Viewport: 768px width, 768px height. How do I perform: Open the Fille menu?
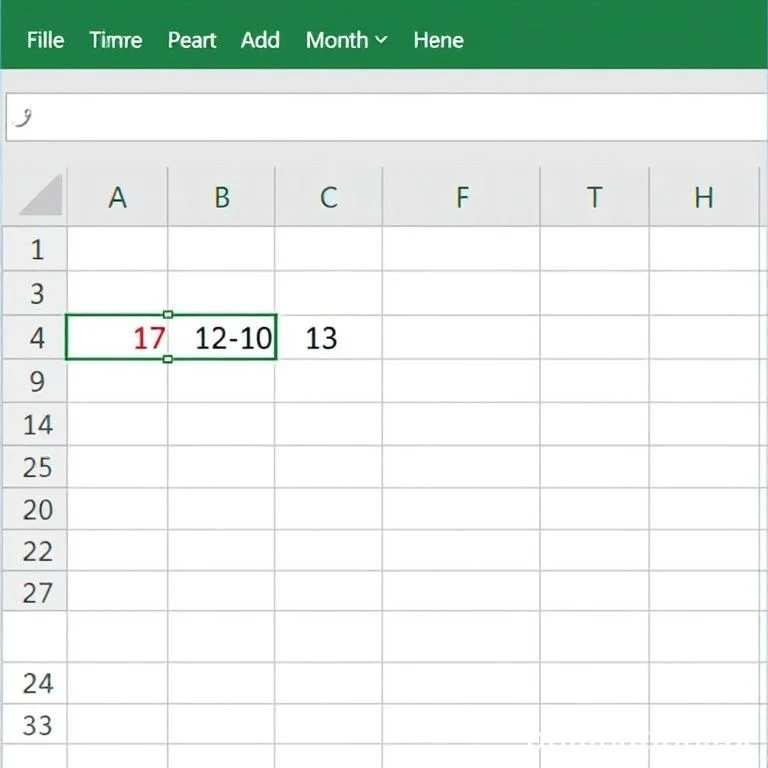[45, 40]
